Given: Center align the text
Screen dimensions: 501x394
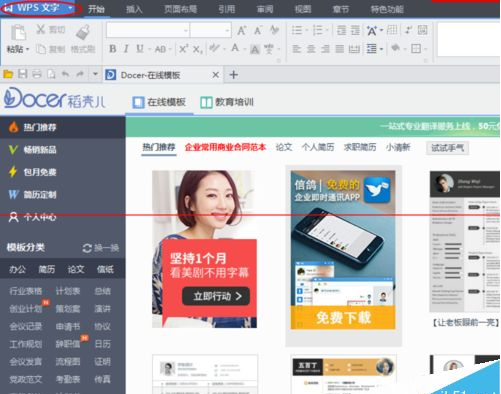Looking at the screenshot, I should click(x=311, y=49).
